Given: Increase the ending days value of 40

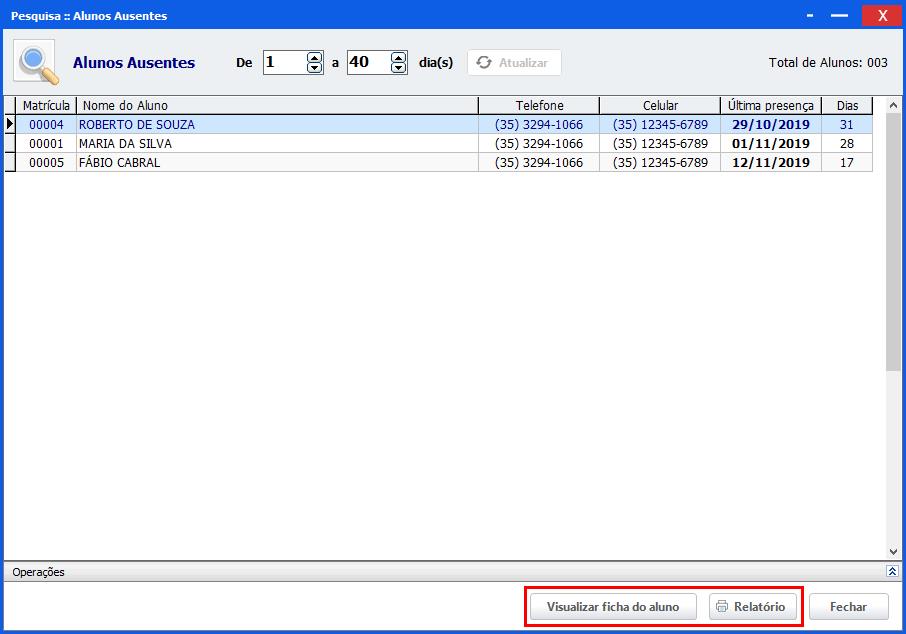Looking at the screenshot, I should 399,57.
